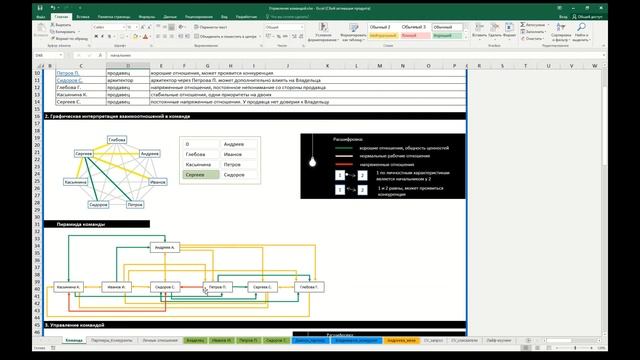Apply percent number style
Screen dimensions: 640x360
coord(278,36)
